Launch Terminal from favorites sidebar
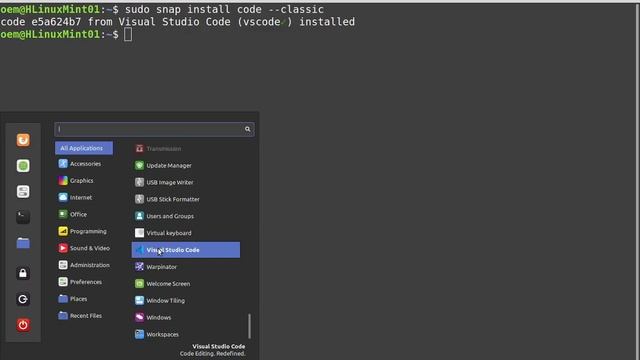The image size is (640, 360). [23, 217]
